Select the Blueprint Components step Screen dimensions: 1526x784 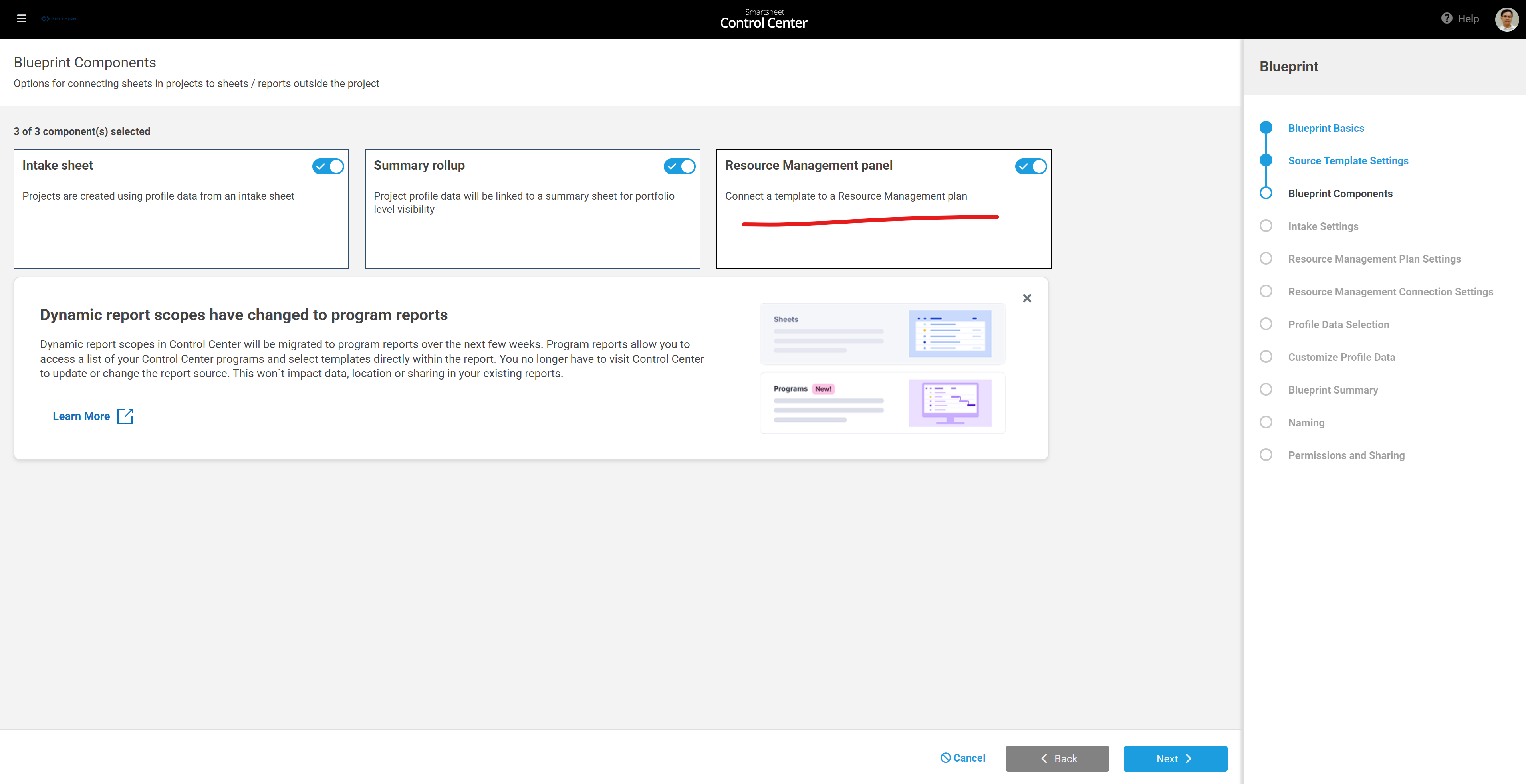(1340, 194)
